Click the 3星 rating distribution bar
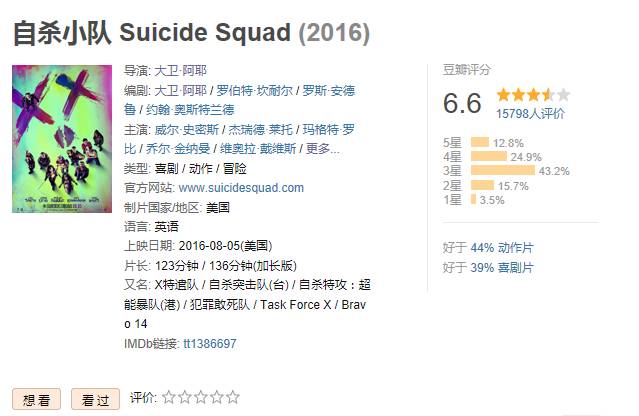The height and width of the screenshot is (416, 639). tap(503, 171)
